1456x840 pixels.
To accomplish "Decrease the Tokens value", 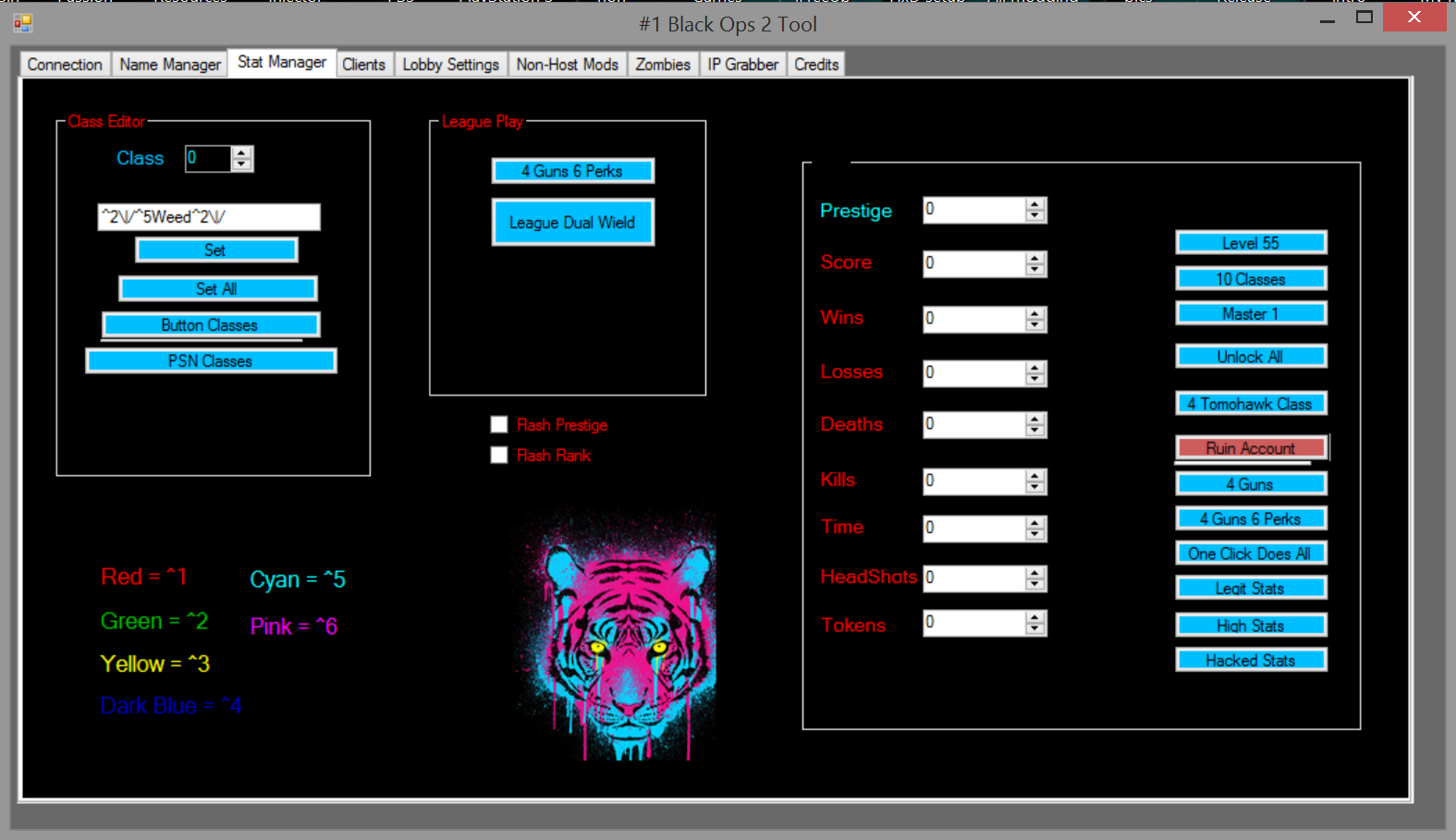I will tap(1035, 628).
